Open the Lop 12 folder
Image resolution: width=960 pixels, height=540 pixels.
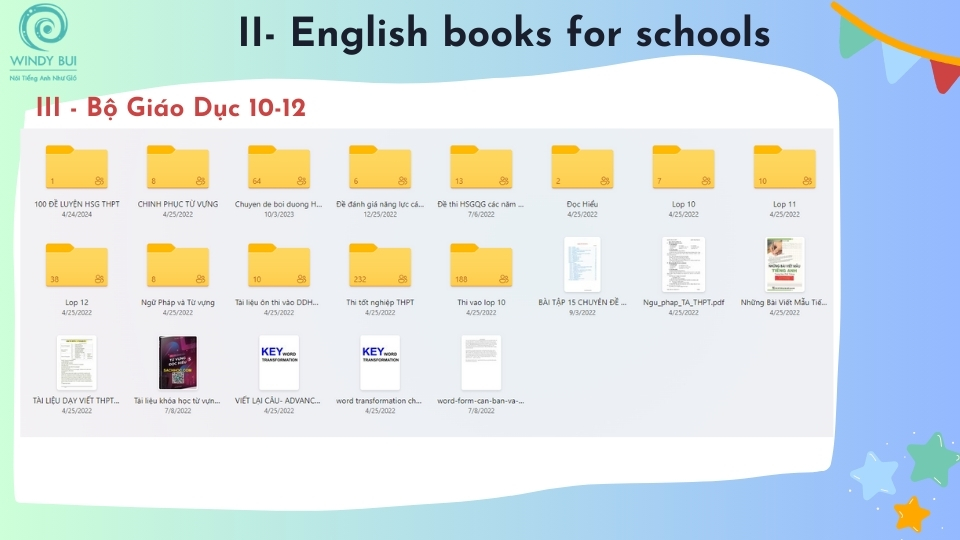click(77, 266)
